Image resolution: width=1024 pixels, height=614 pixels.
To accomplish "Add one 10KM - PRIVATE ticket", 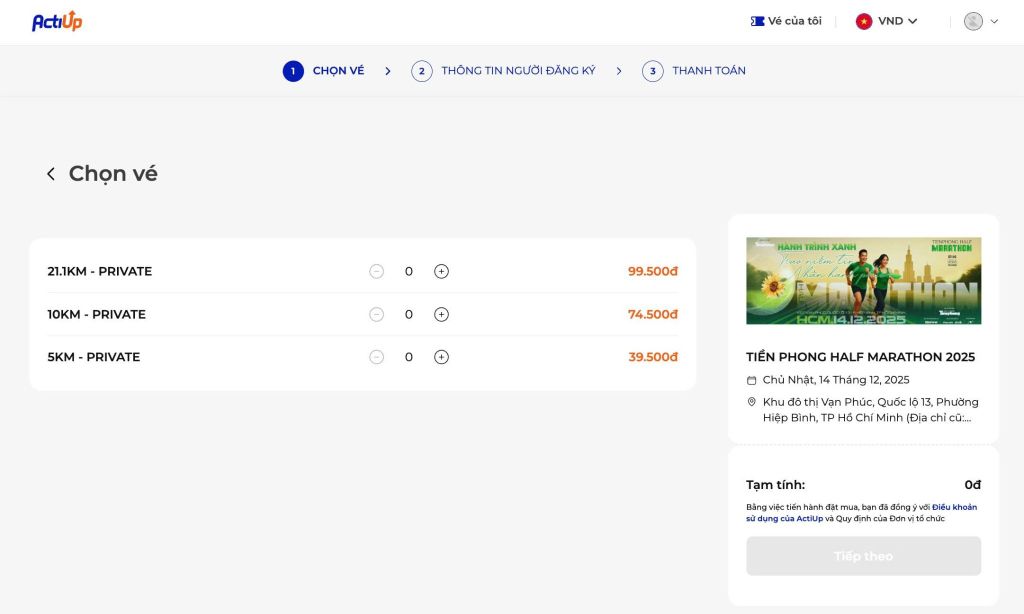I will [x=441, y=314].
